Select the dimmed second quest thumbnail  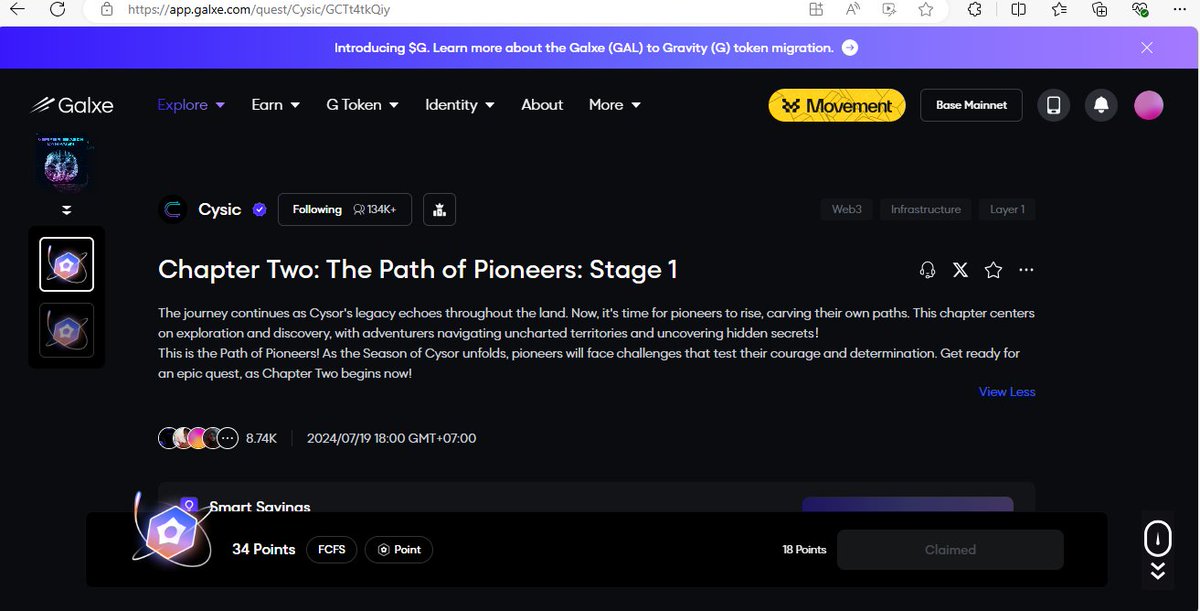pyautogui.click(x=66, y=330)
